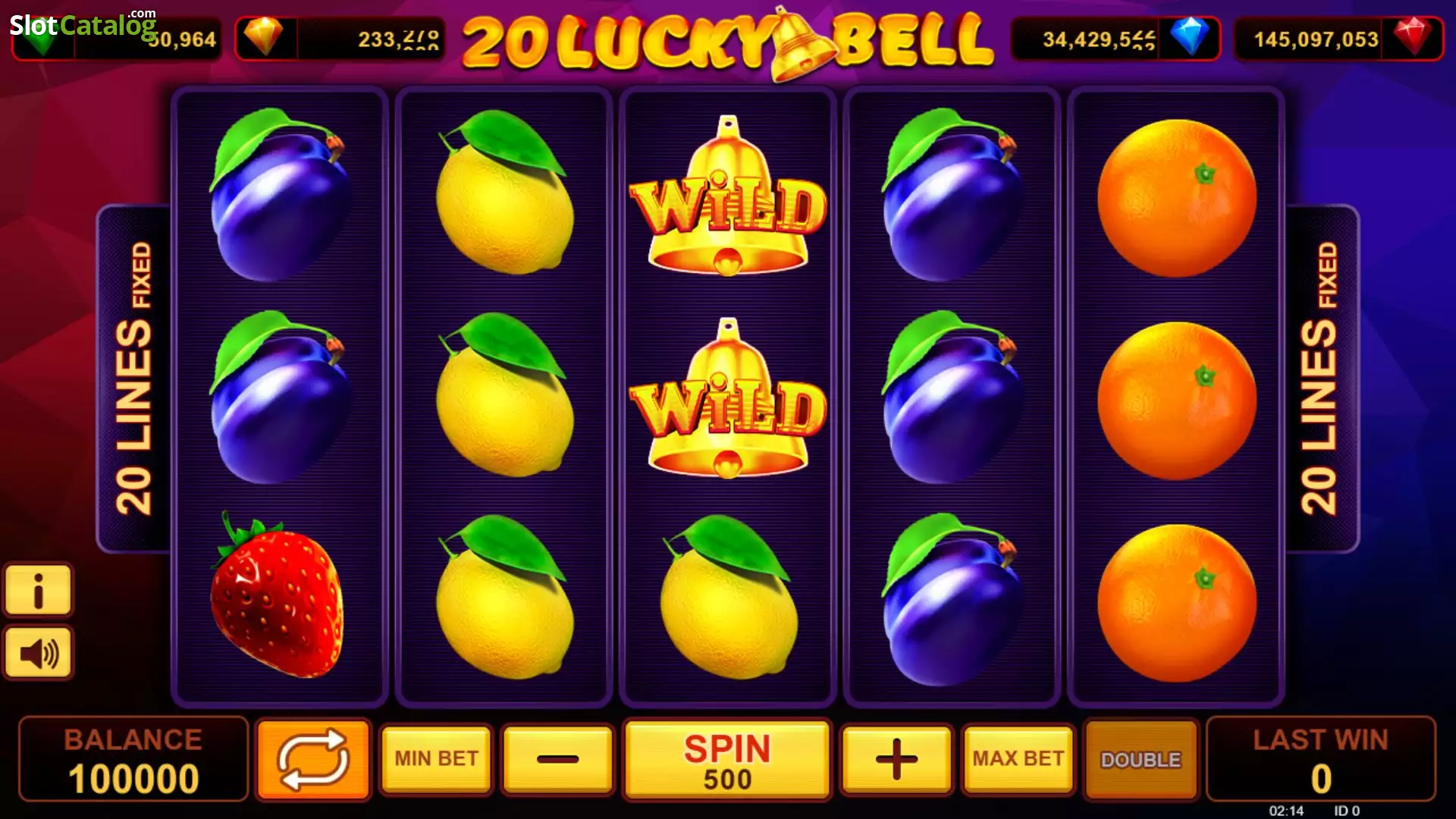1456x819 pixels.
Task: Click the left 20 LINES FIXED panel
Action: point(134,378)
